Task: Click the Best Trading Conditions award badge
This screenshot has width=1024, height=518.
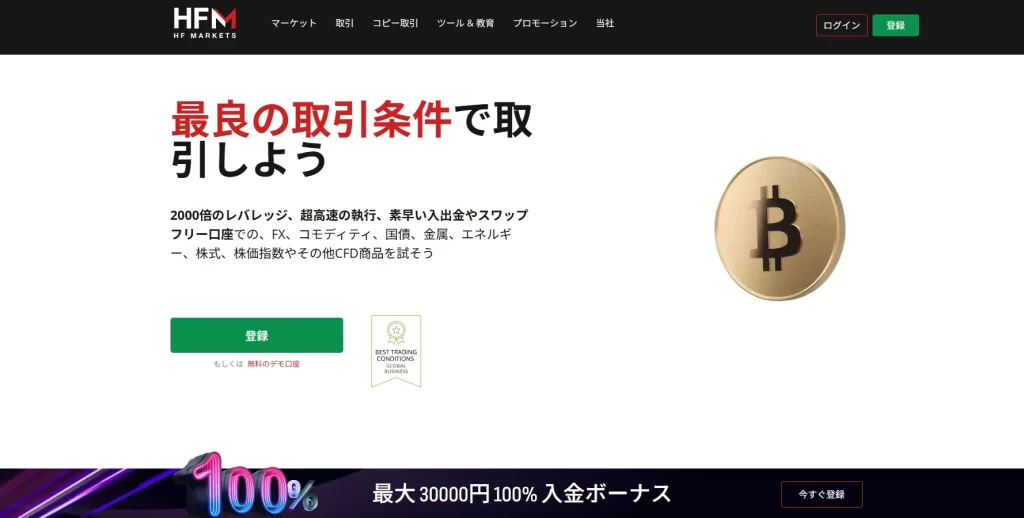Action: (x=396, y=351)
